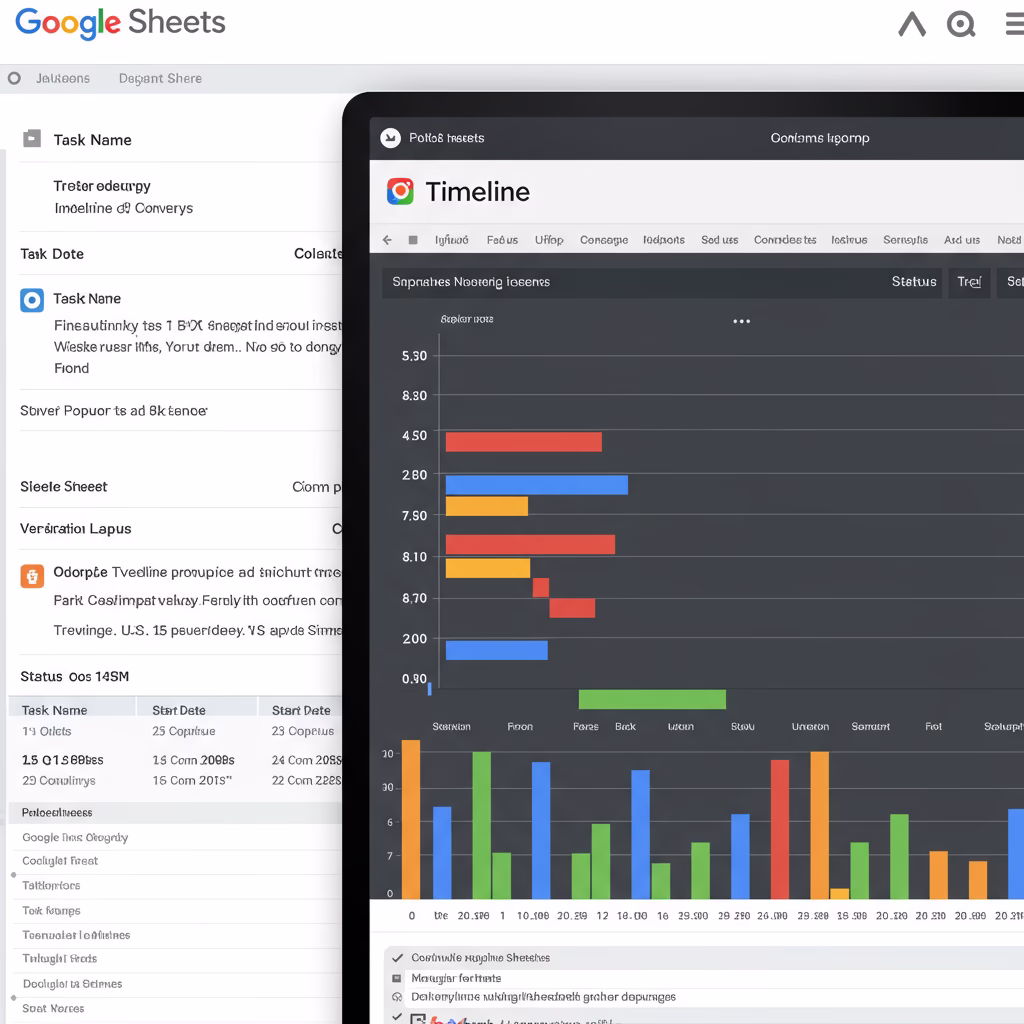
Task: Select the Ufiop tab
Action: click(549, 240)
